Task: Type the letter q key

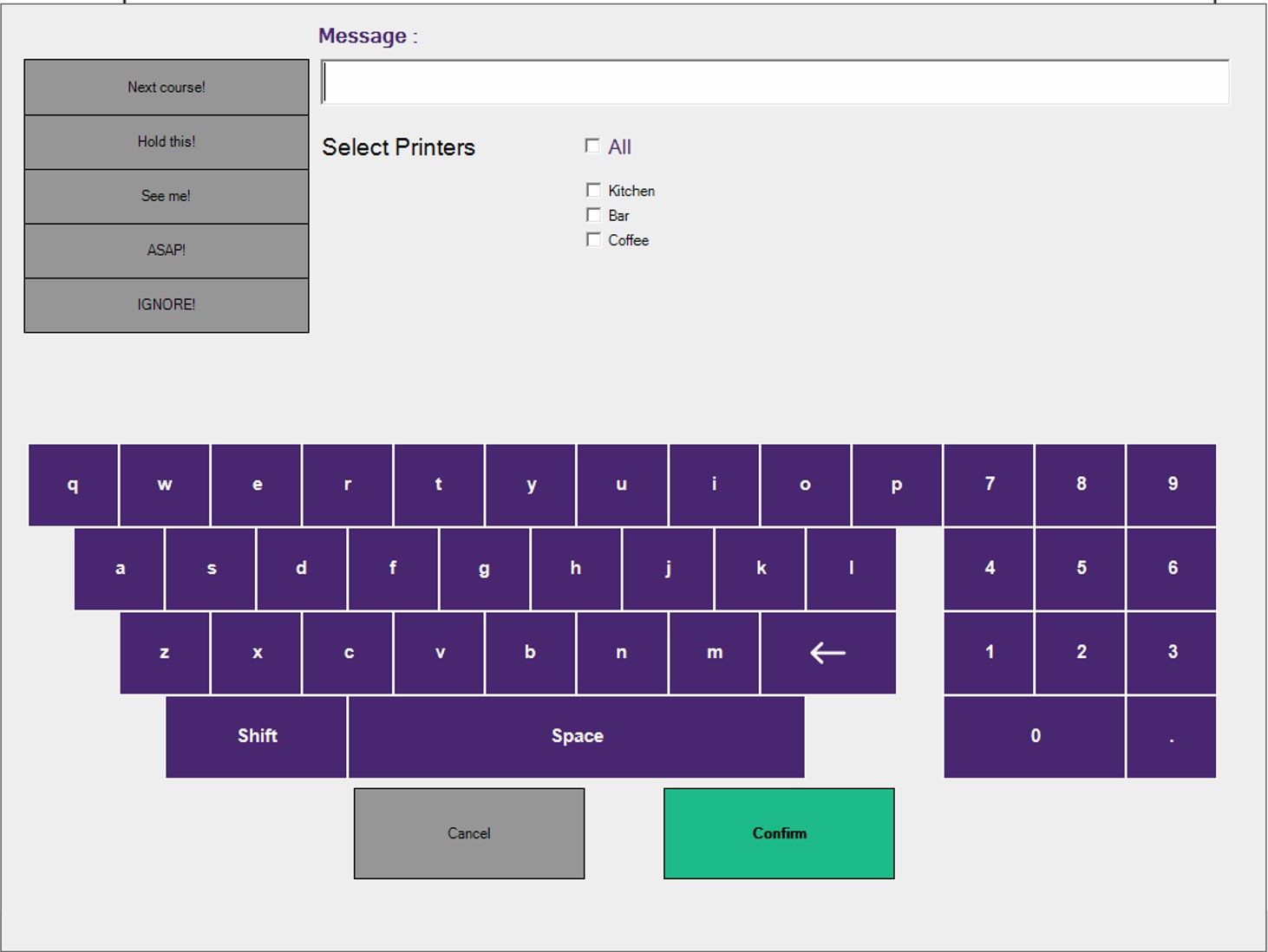Action: pyautogui.click(x=73, y=485)
